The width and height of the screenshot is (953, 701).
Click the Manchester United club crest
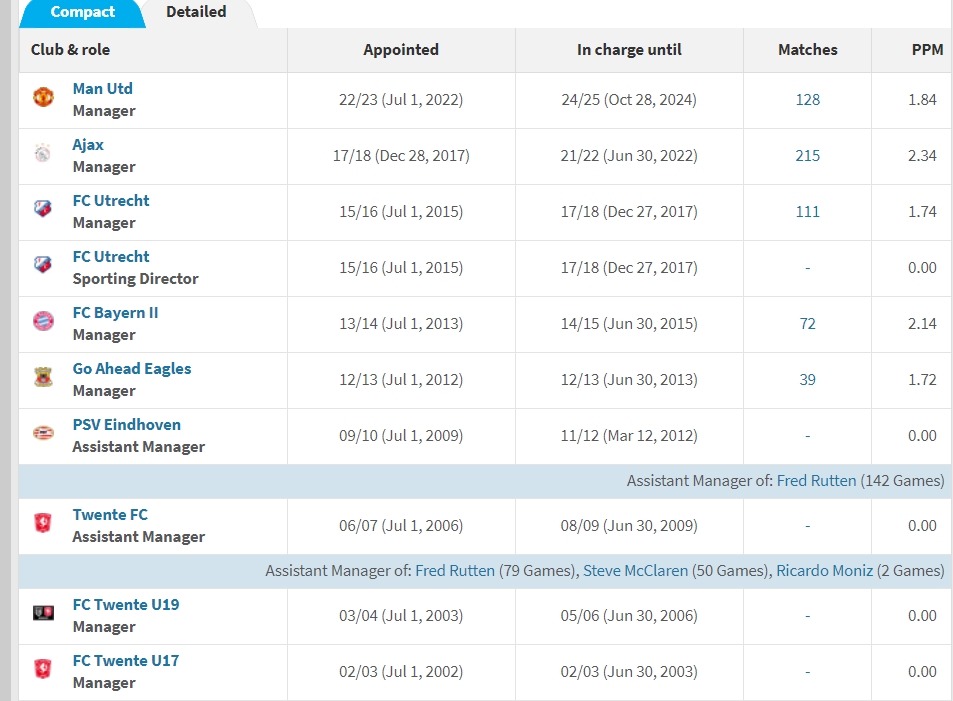tap(43, 97)
